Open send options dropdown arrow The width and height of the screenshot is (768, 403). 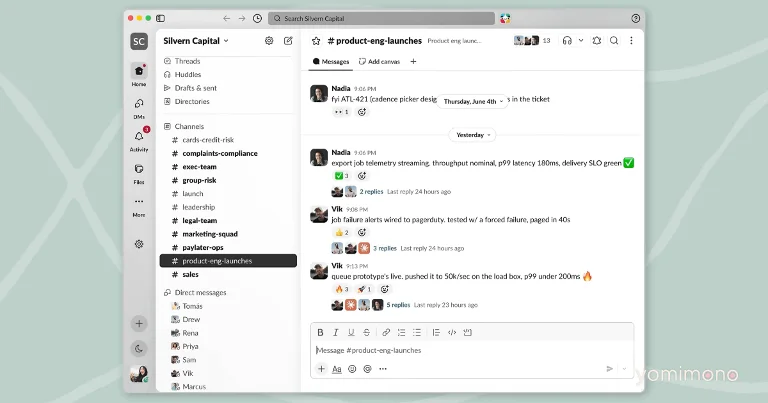[x=624, y=369]
